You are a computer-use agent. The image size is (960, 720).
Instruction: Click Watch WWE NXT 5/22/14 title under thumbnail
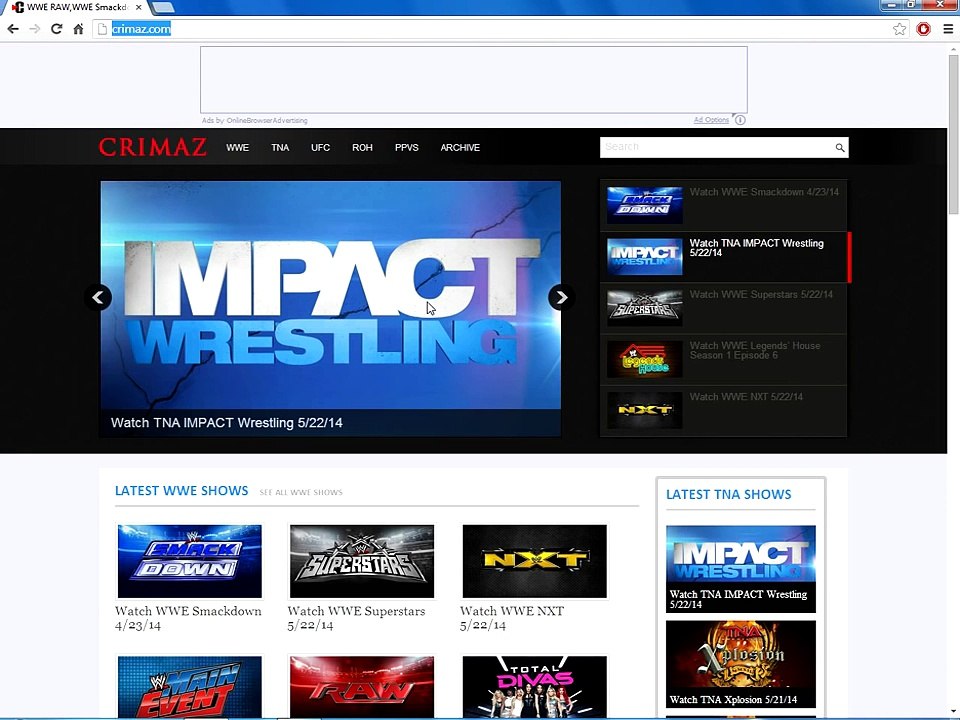click(512, 618)
